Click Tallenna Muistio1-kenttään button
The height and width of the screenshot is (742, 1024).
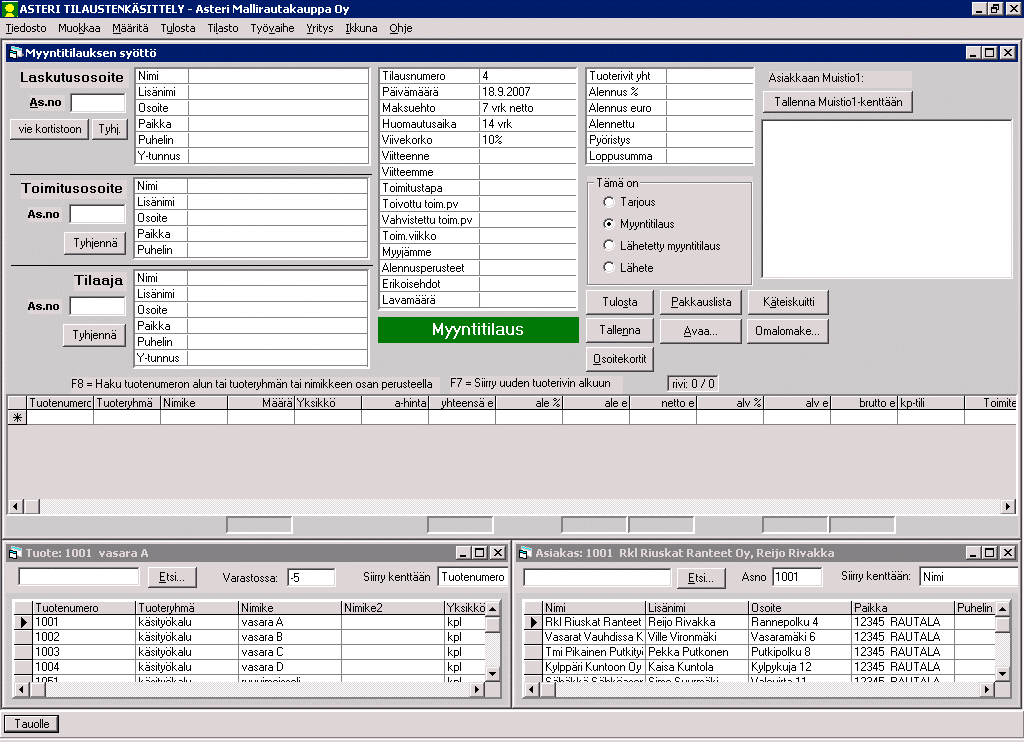tap(838, 102)
